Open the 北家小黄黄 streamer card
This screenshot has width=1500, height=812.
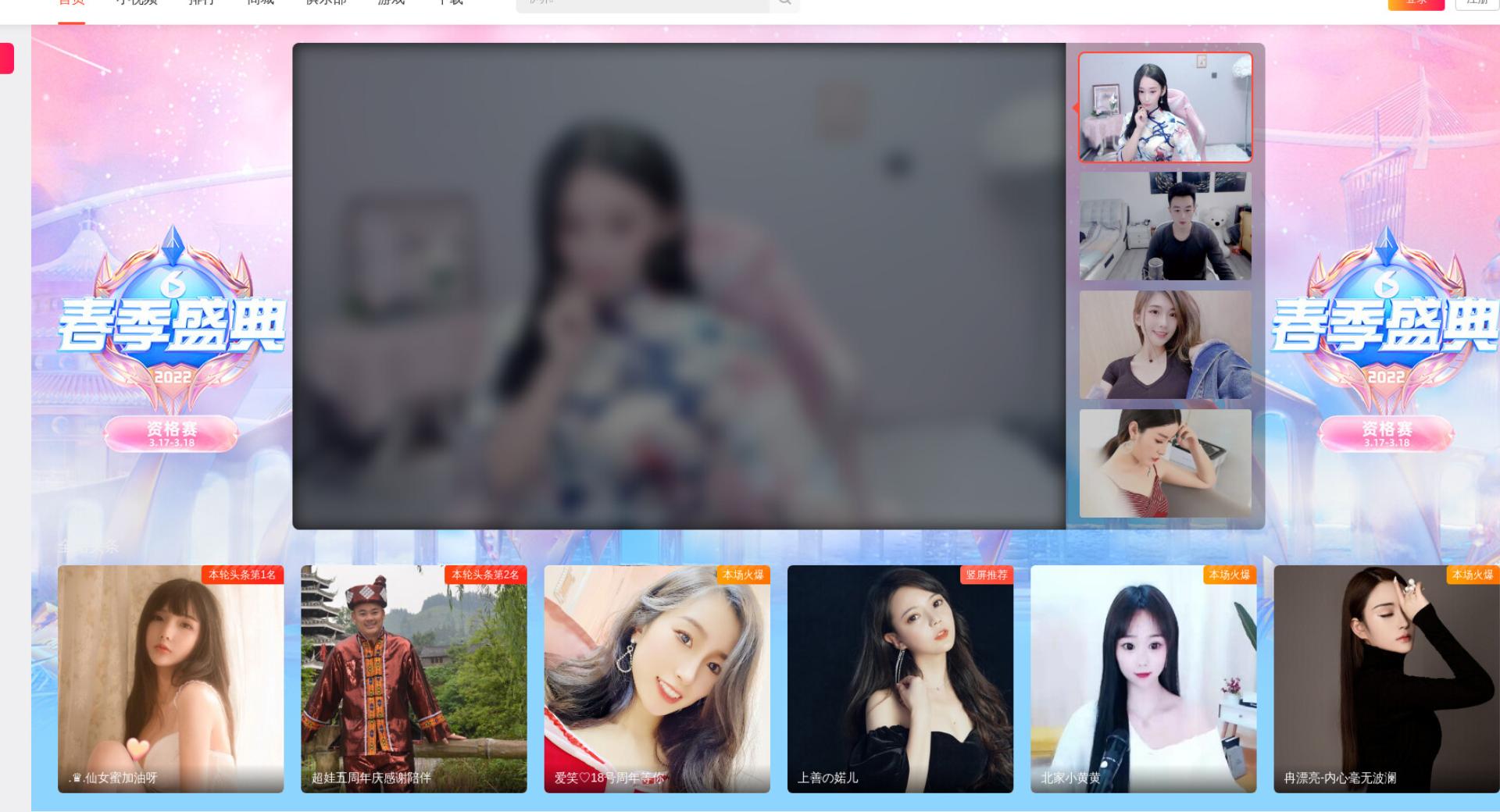(1143, 678)
